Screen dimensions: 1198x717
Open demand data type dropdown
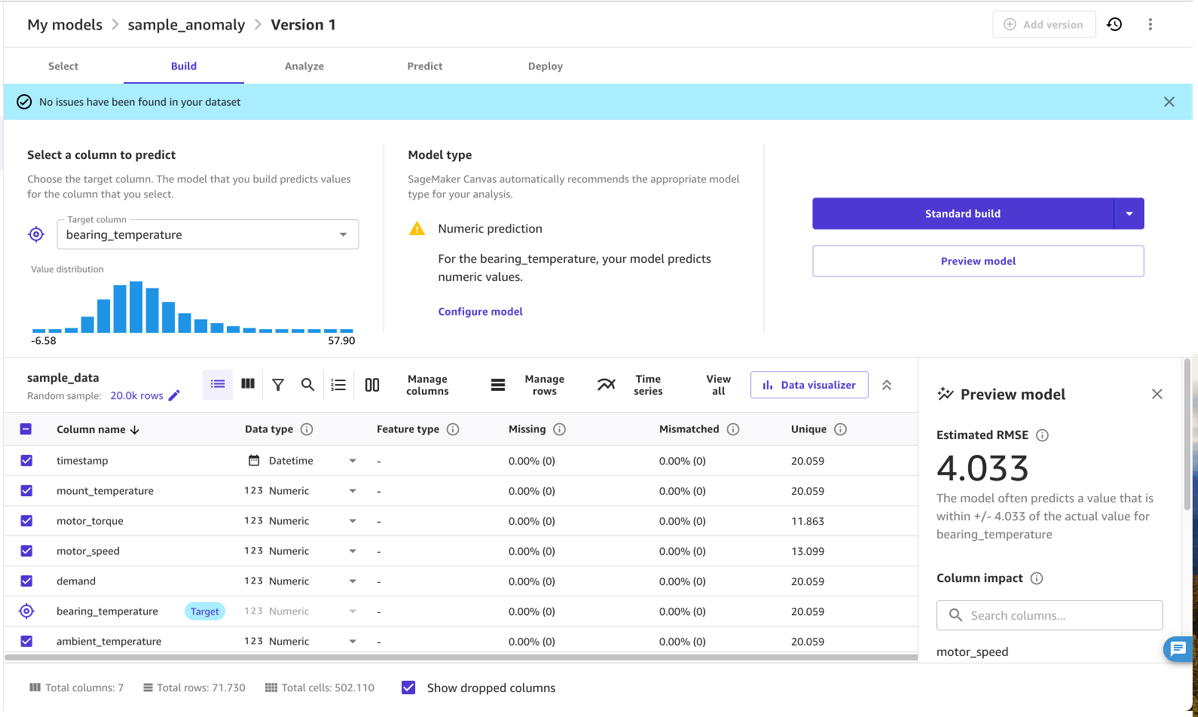(352, 581)
